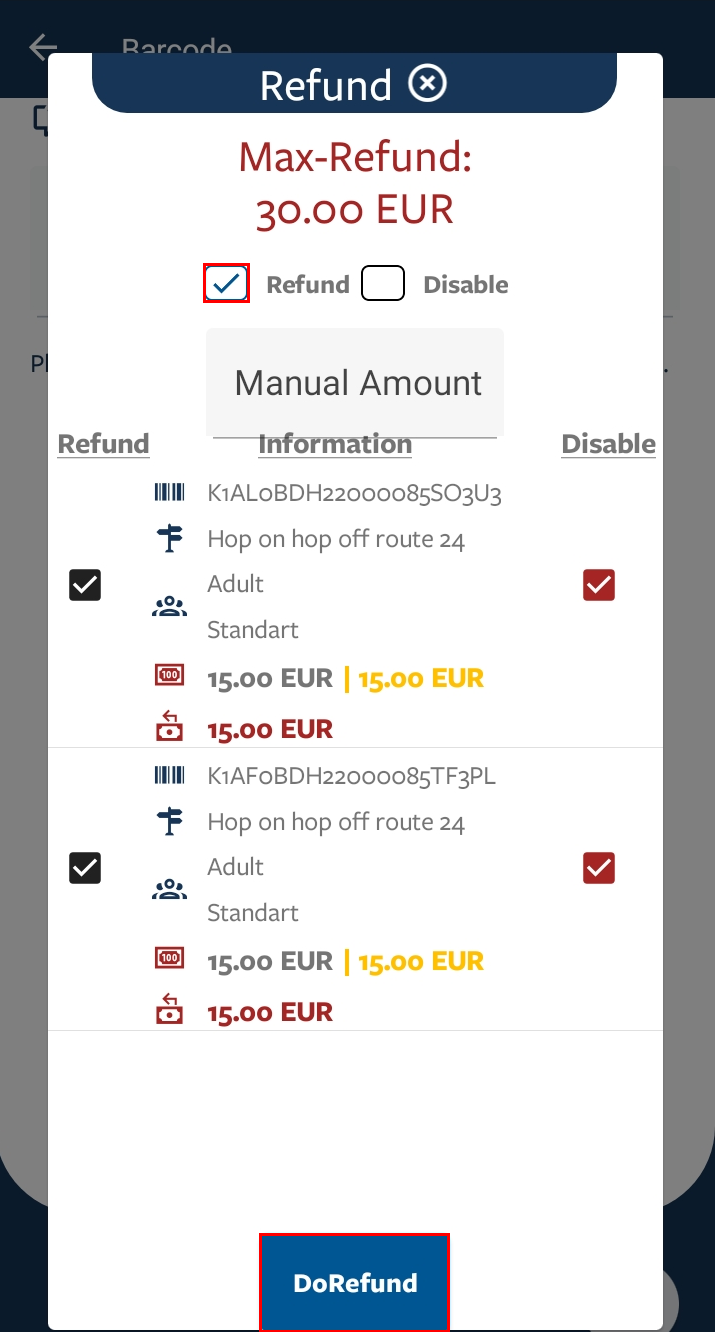Click the refund cash icon on the first ticket

(x=169, y=727)
